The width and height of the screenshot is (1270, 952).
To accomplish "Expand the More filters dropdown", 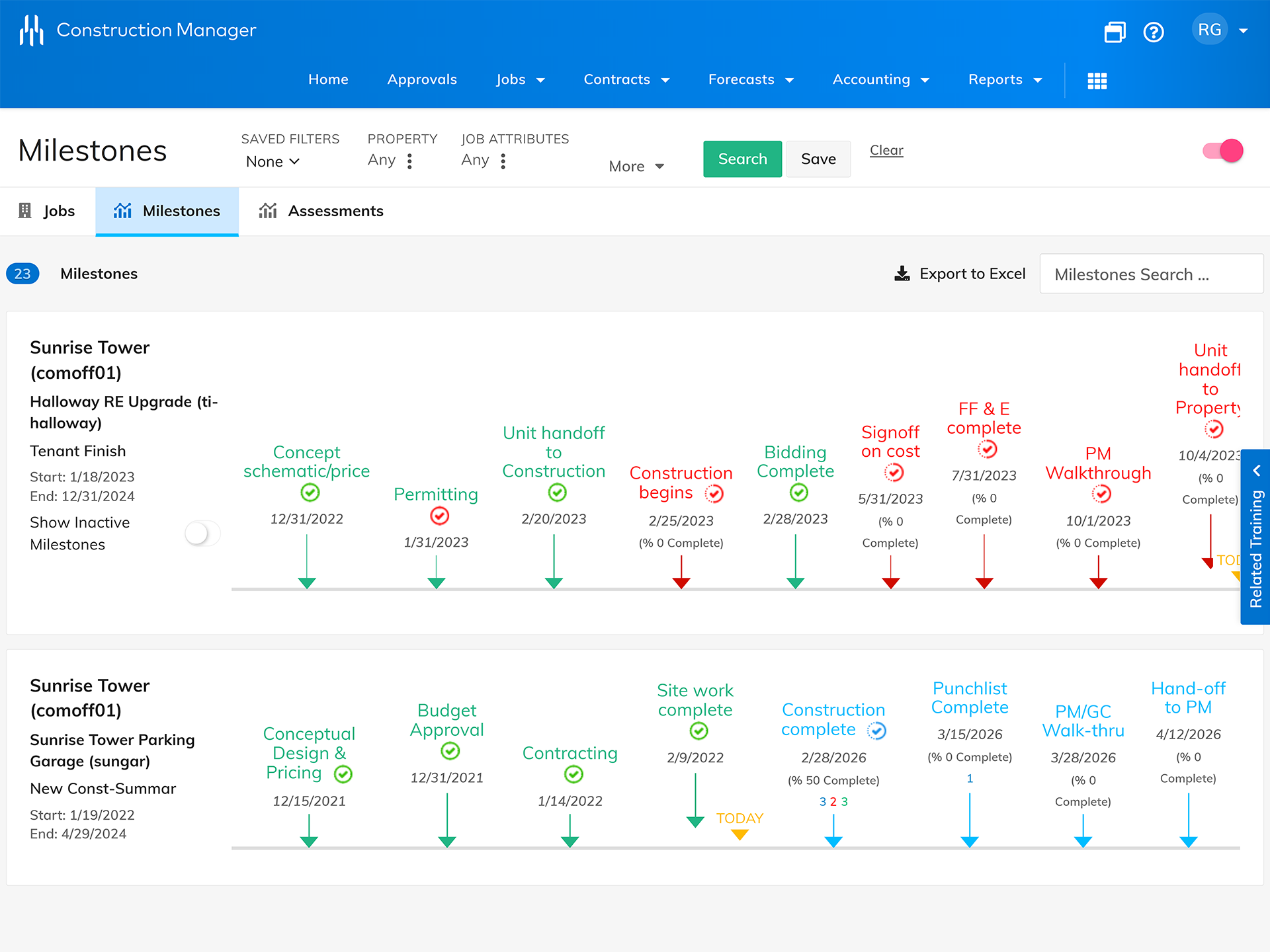I will [636, 167].
